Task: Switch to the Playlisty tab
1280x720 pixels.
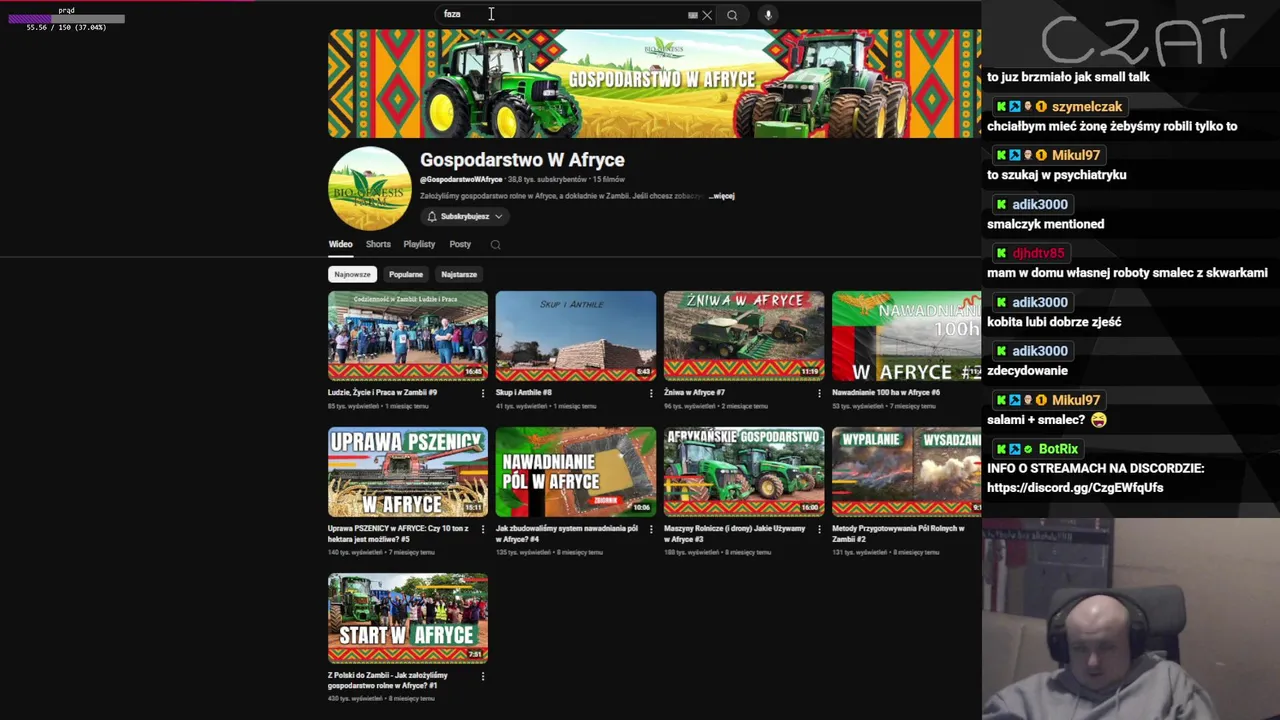Action: click(x=419, y=244)
